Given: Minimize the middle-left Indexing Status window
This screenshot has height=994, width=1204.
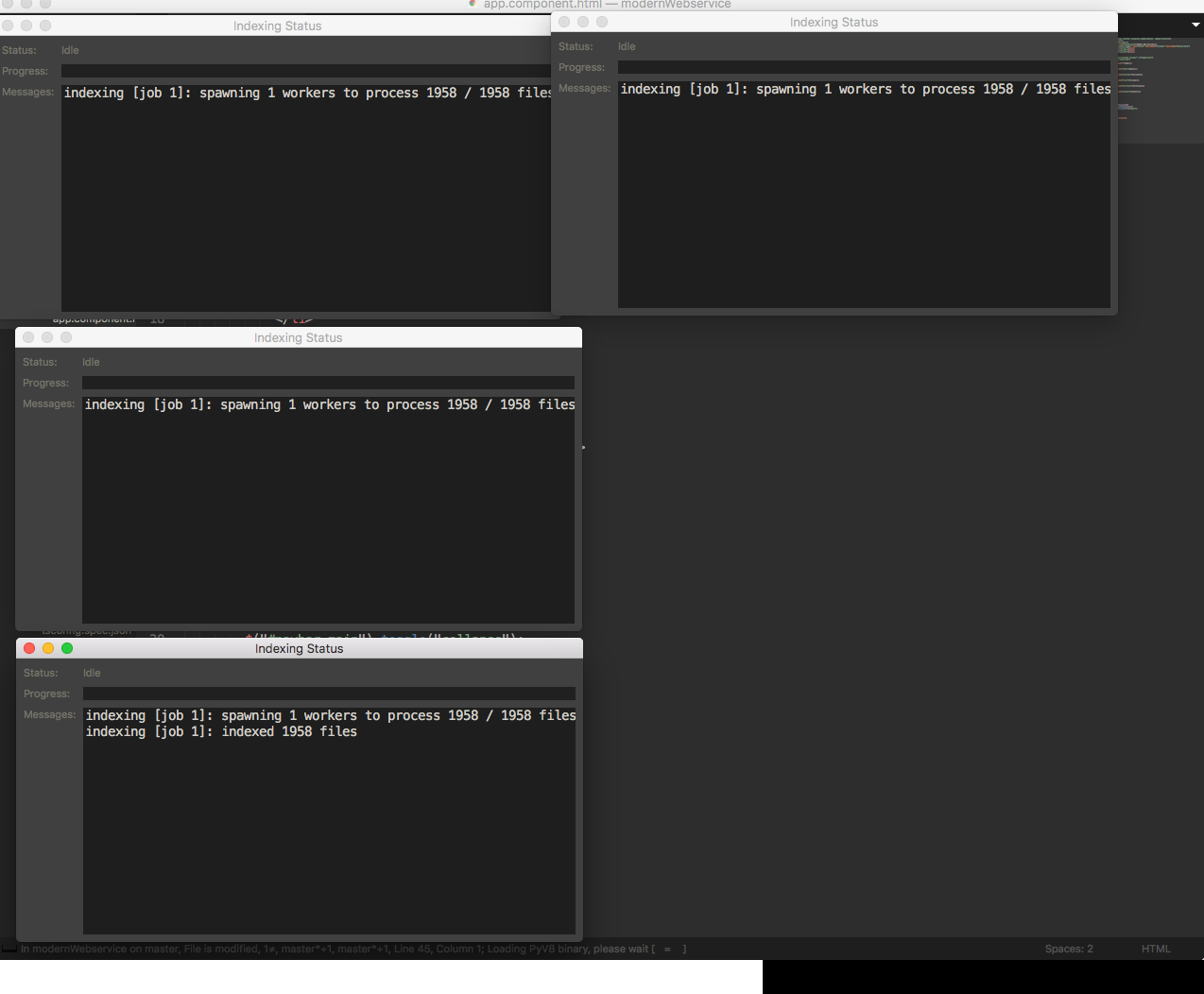Looking at the screenshot, I should (x=47, y=337).
